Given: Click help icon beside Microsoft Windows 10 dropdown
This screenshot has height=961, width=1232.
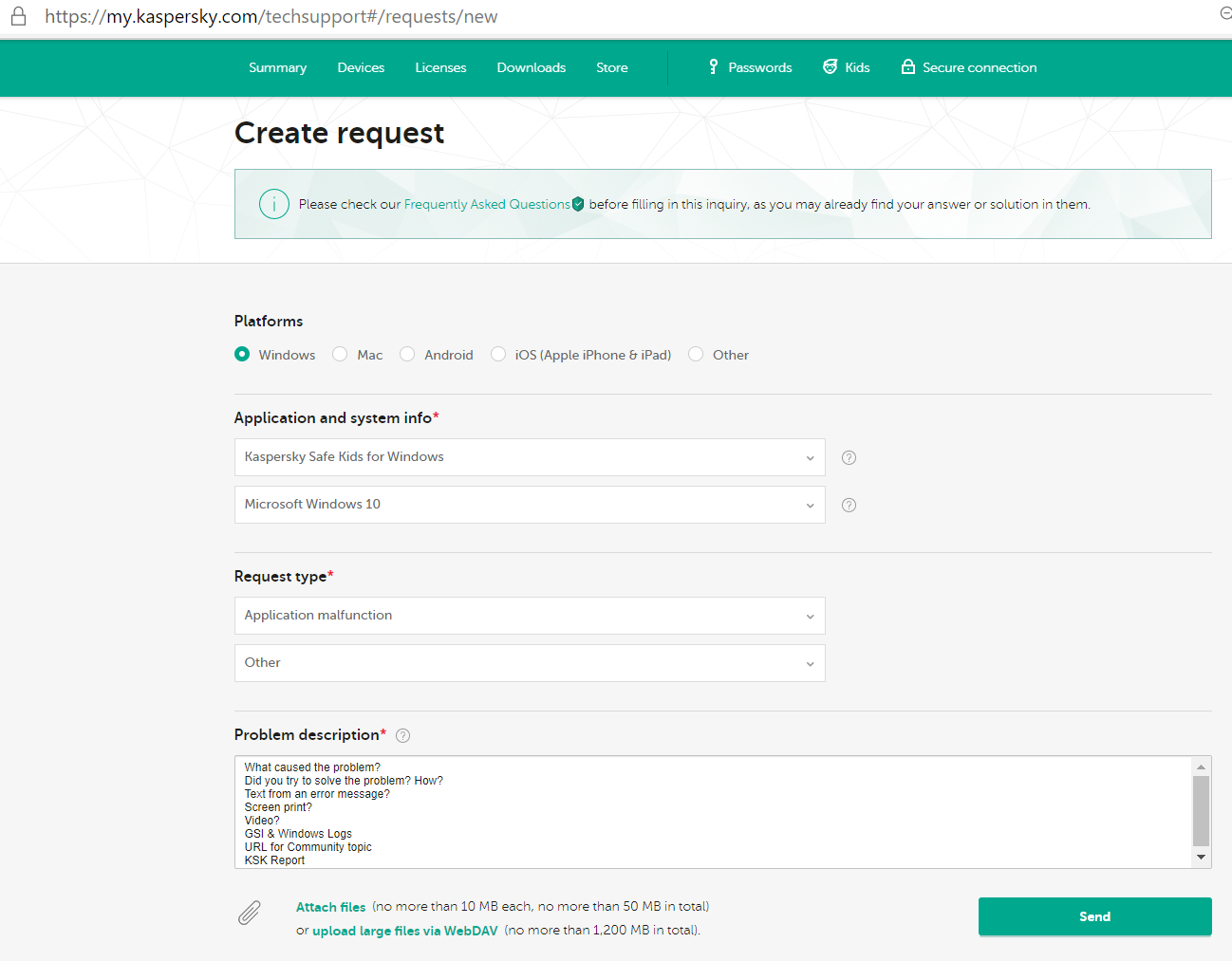Looking at the screenshot, I should point(849,505).
